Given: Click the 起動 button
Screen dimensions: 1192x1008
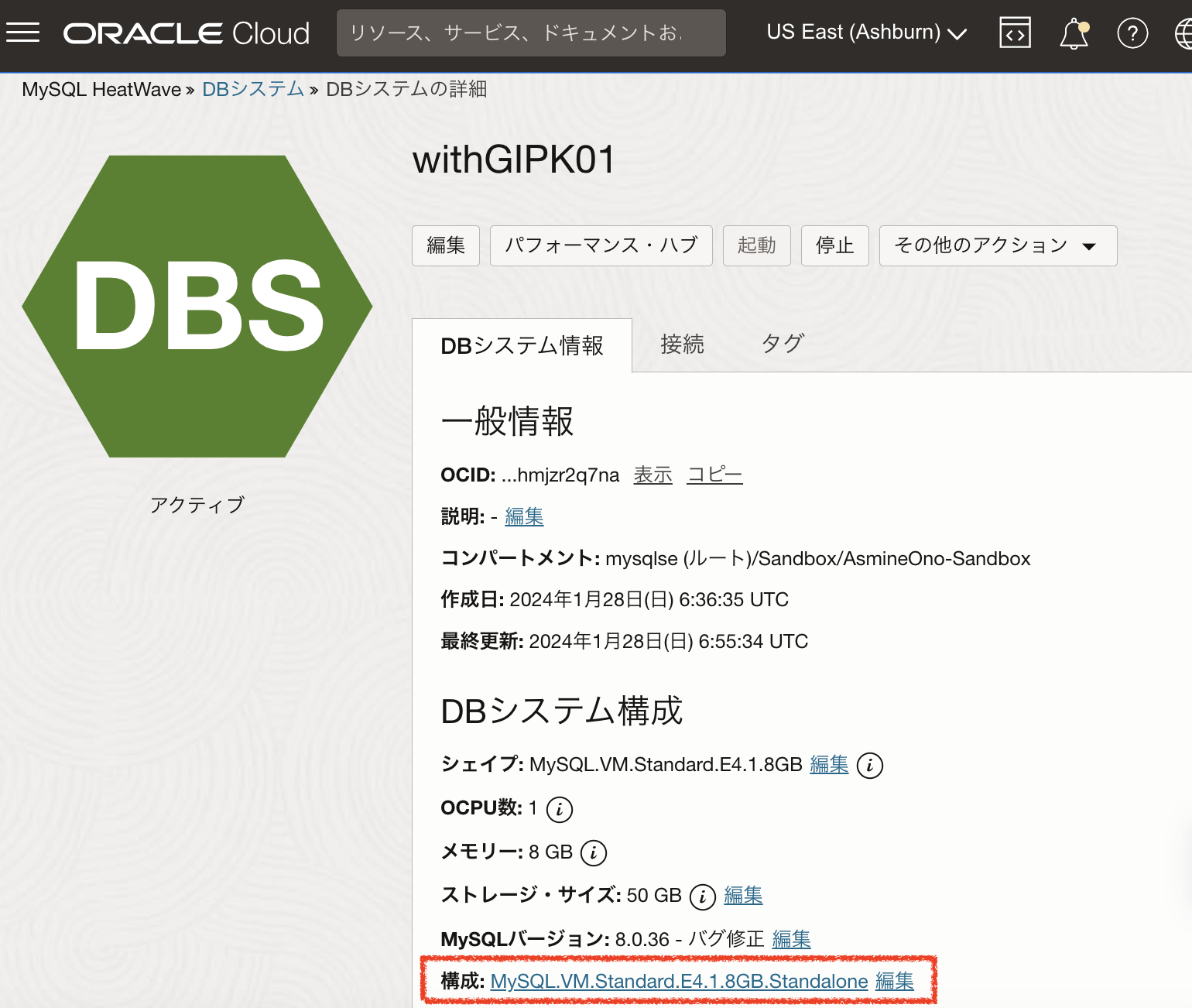Looking at the screenshot, I should pos(757,245).
